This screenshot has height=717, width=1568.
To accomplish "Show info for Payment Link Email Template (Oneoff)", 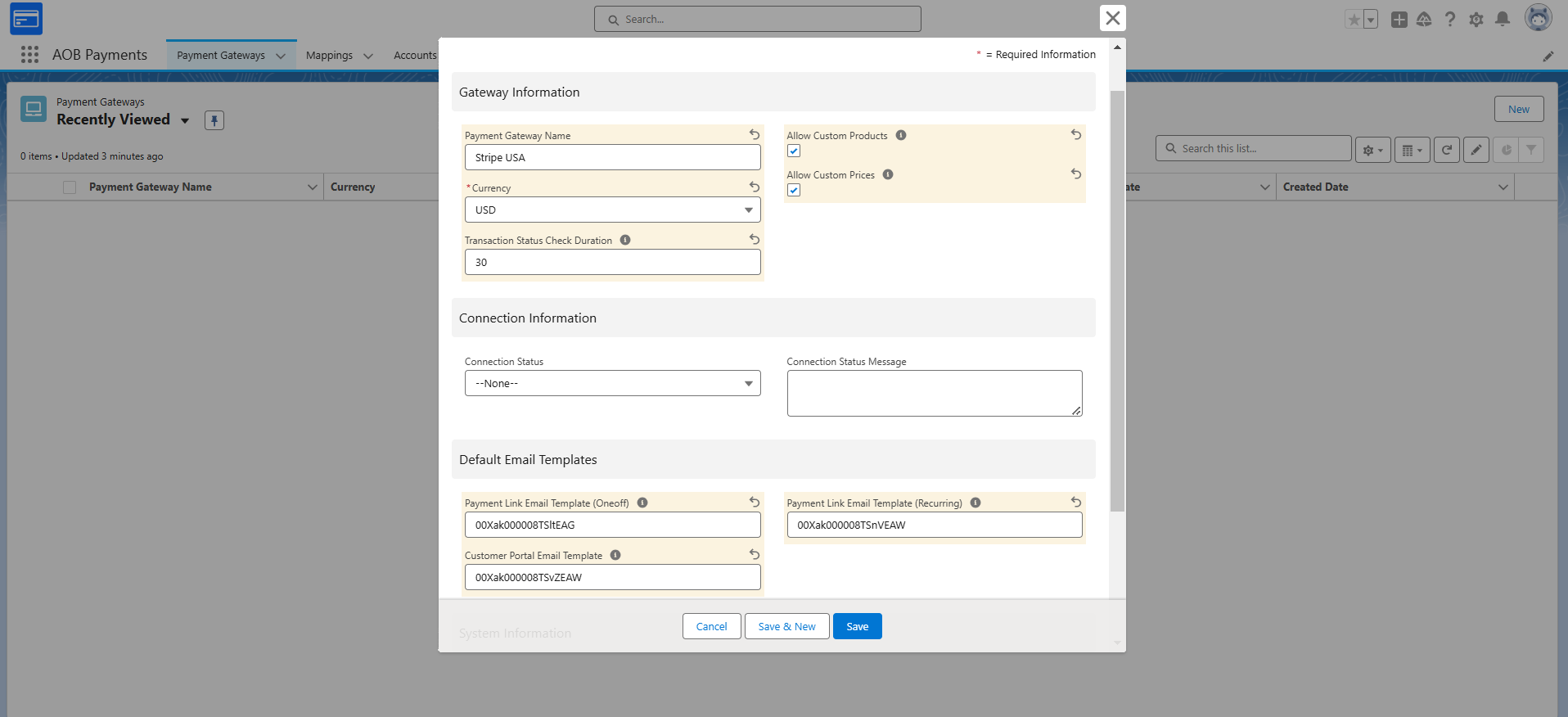I will (642, 503).
